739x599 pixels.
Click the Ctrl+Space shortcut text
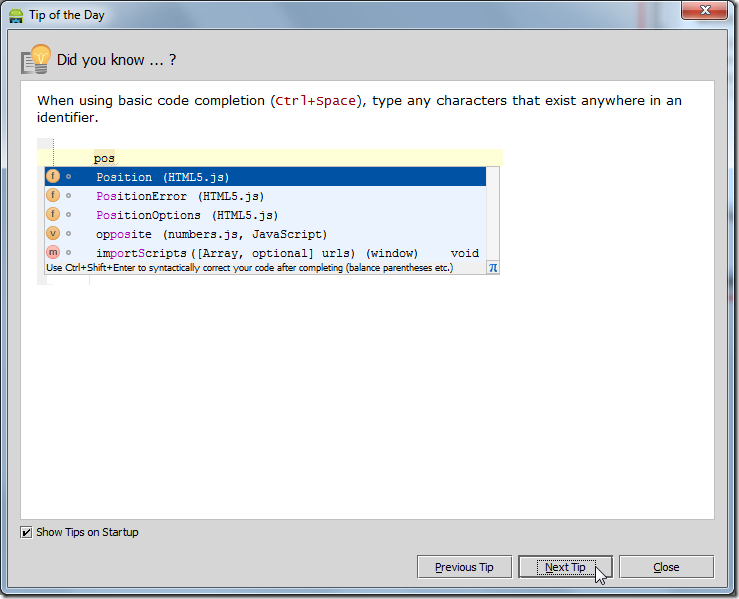tap(315, 101)
